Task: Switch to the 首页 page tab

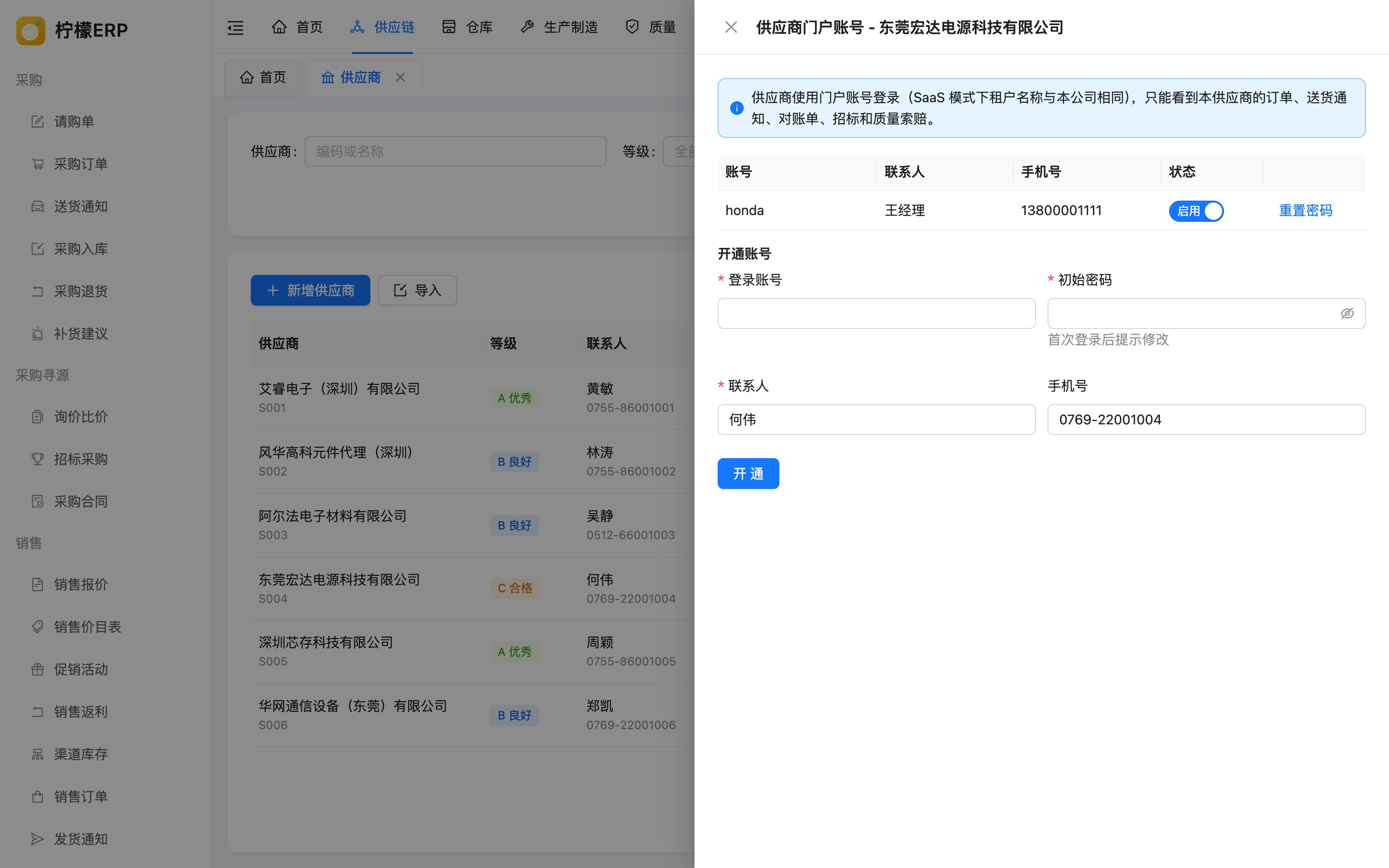Action: (x=263, y=78)
